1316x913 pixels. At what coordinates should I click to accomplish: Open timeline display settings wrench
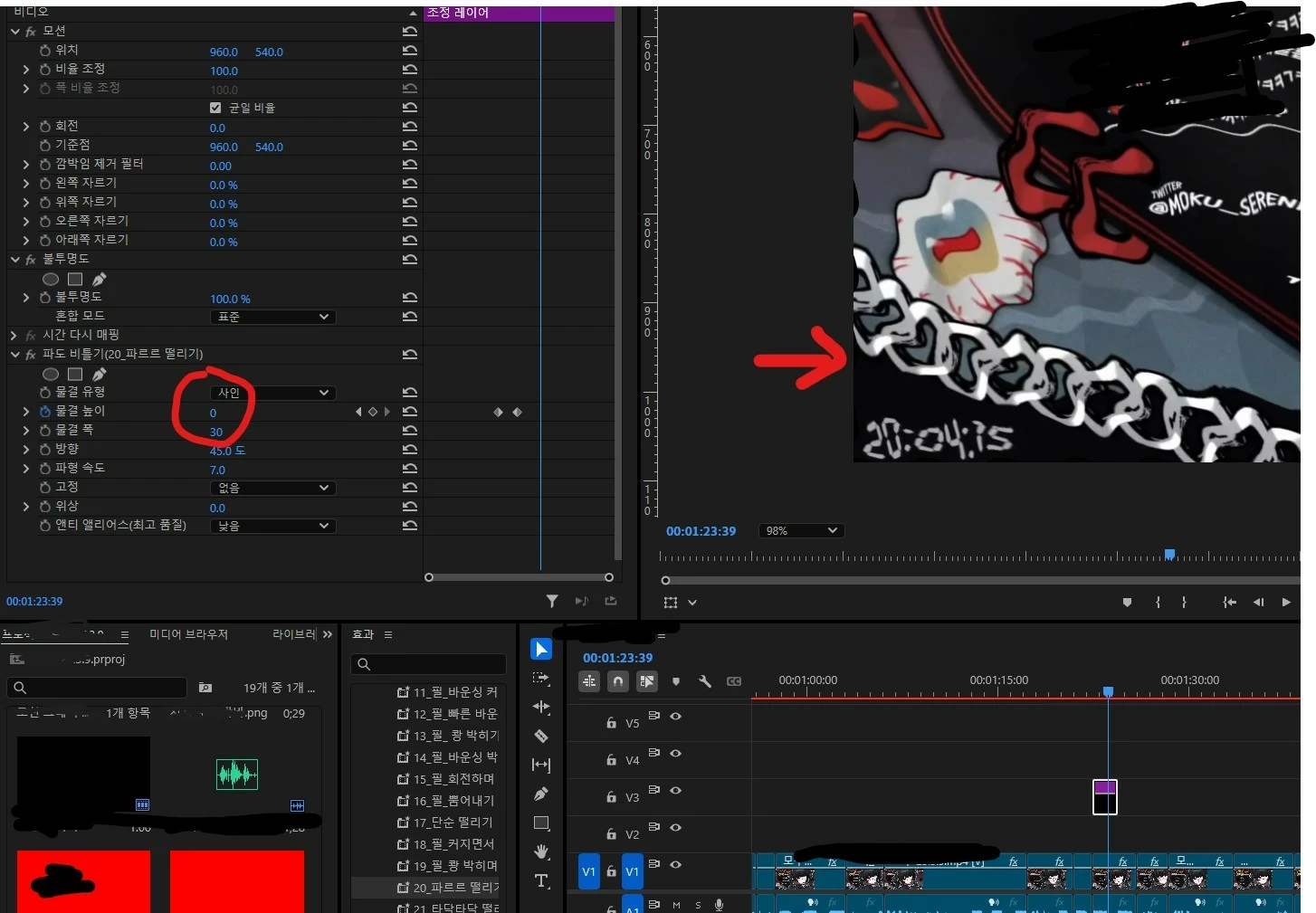pyautogui.click(x=705, y=681)
